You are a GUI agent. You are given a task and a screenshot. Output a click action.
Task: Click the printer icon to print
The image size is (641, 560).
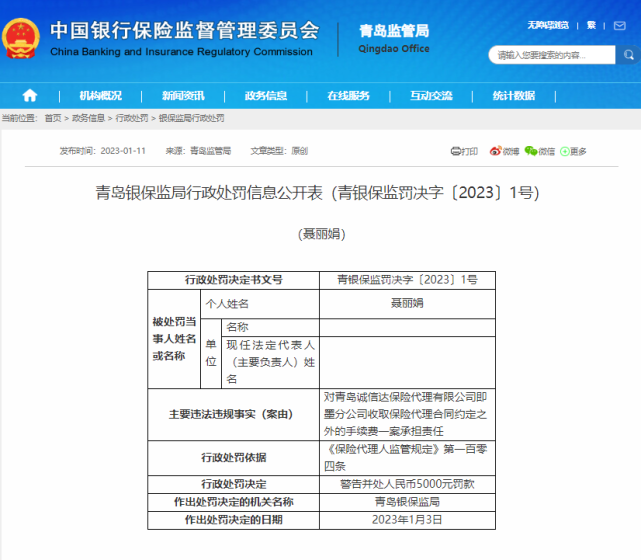click(x=455, y=151)
